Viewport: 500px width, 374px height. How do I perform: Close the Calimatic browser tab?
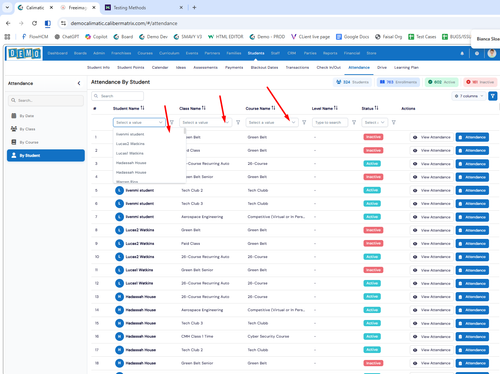[51, 7]
